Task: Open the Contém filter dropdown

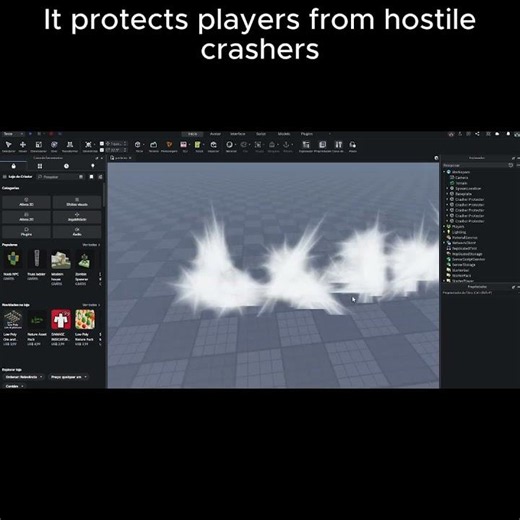Action: click(x=14, y=386)
